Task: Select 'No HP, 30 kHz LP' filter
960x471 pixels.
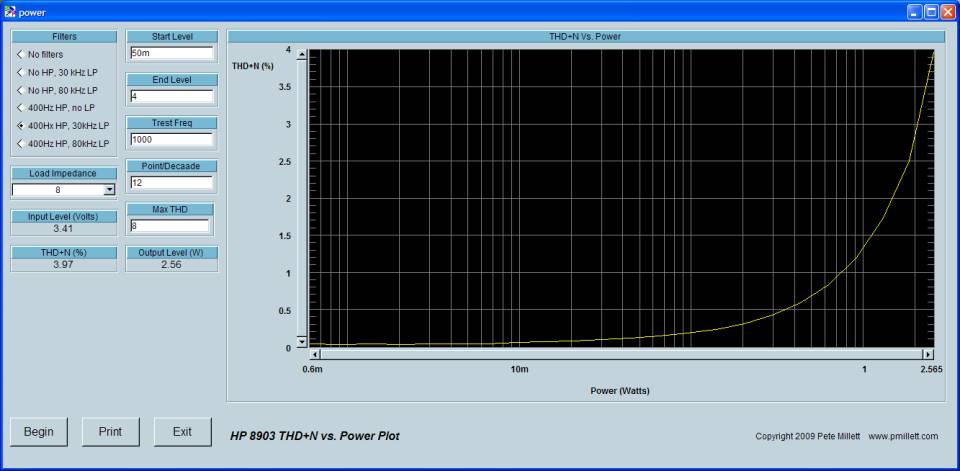Action: tap(20, 72)
